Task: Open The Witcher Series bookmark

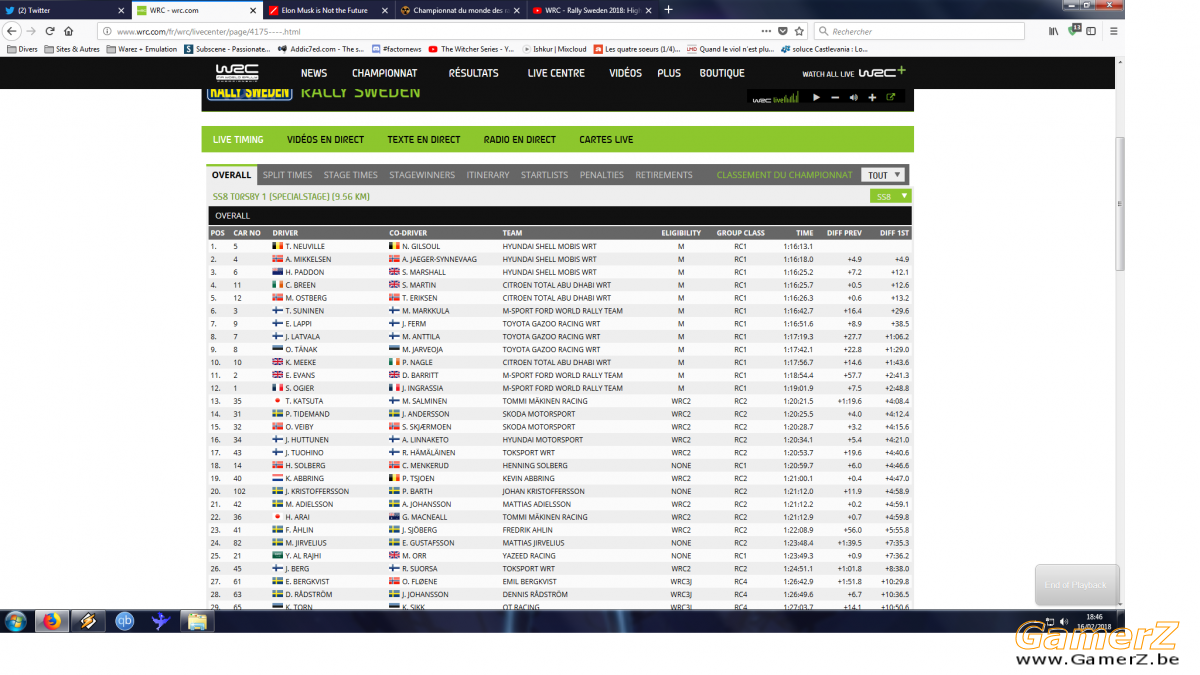Action: coord(471,48)
